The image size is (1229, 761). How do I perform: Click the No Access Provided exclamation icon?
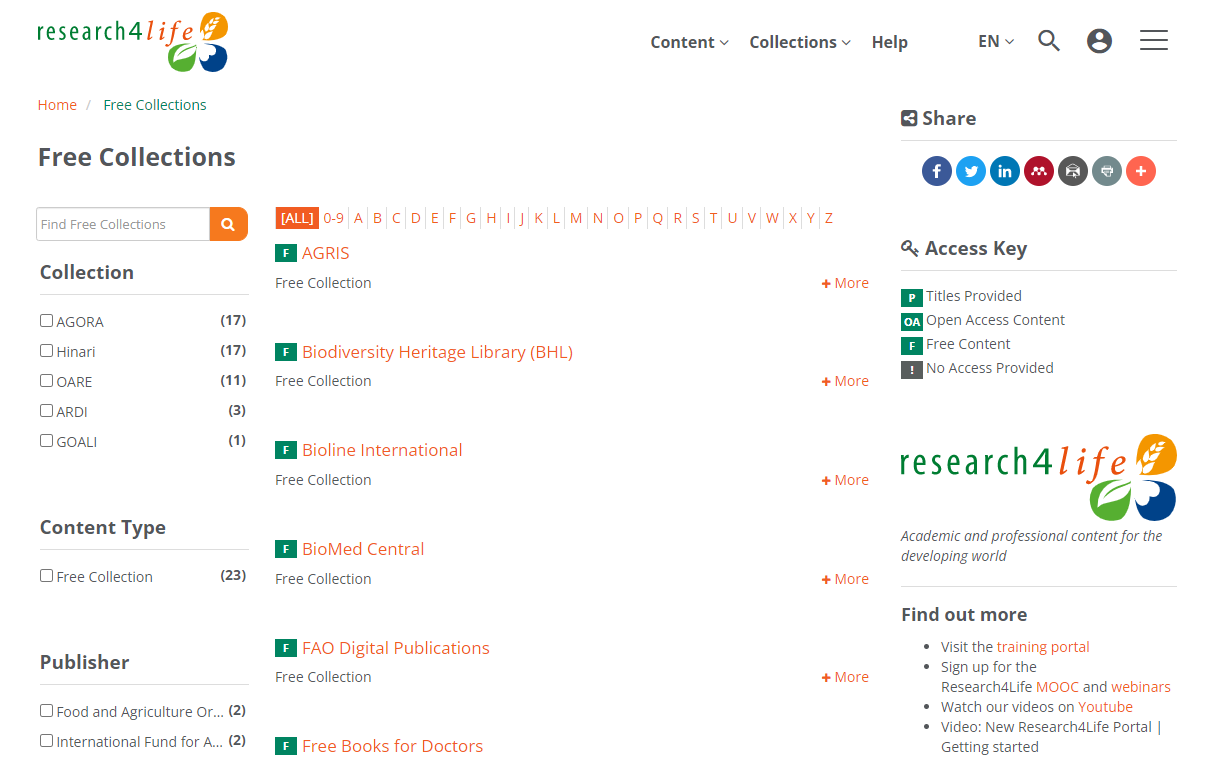(911, 369)
